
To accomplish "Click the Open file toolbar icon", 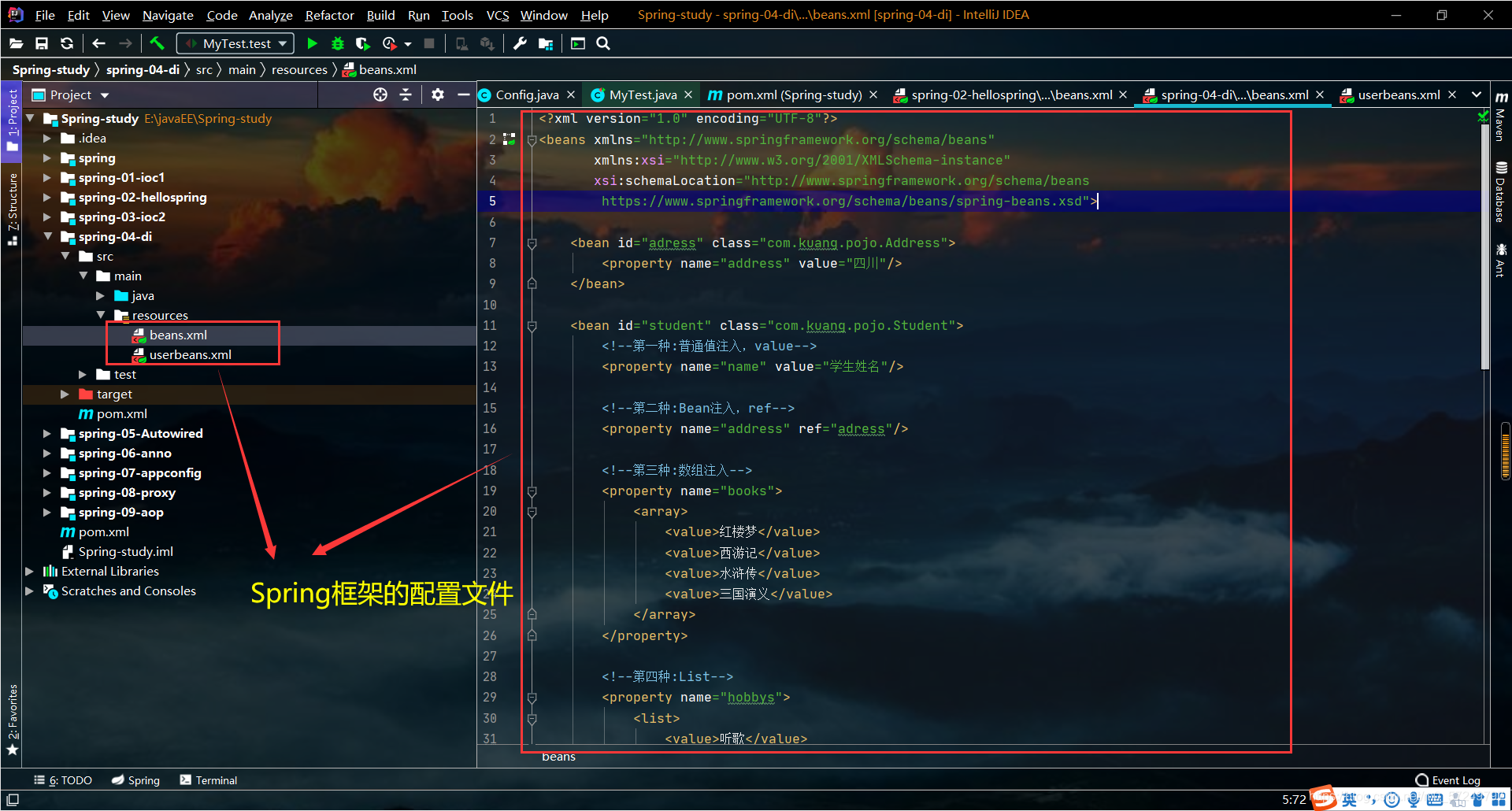I will [x=17, y=44].
